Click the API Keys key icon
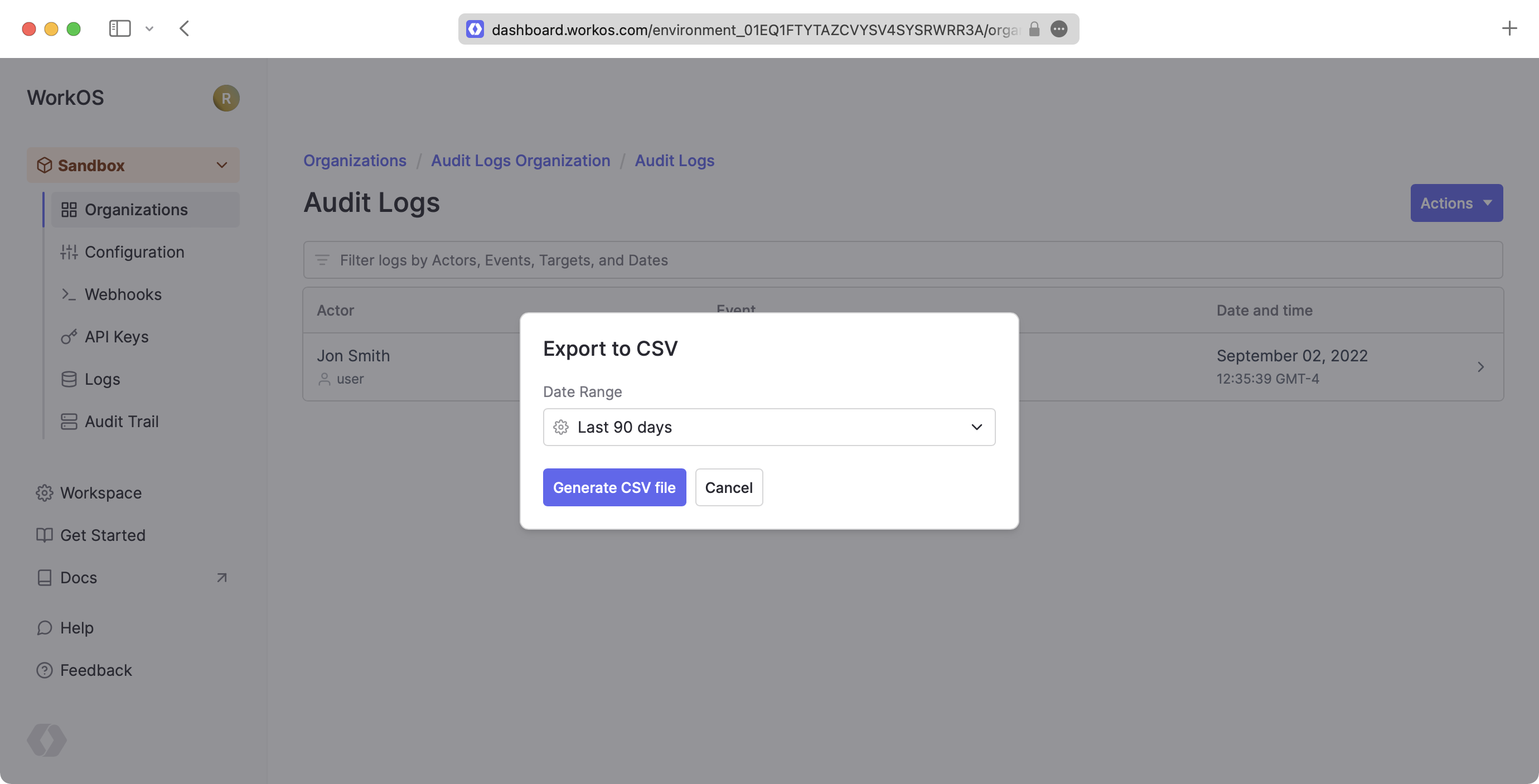This screenshot has width=1539, height=784. [69, 337]
